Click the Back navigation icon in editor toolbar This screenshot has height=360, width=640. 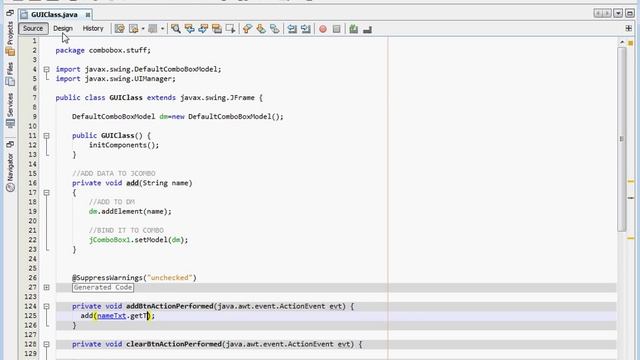tap(134, 29)
